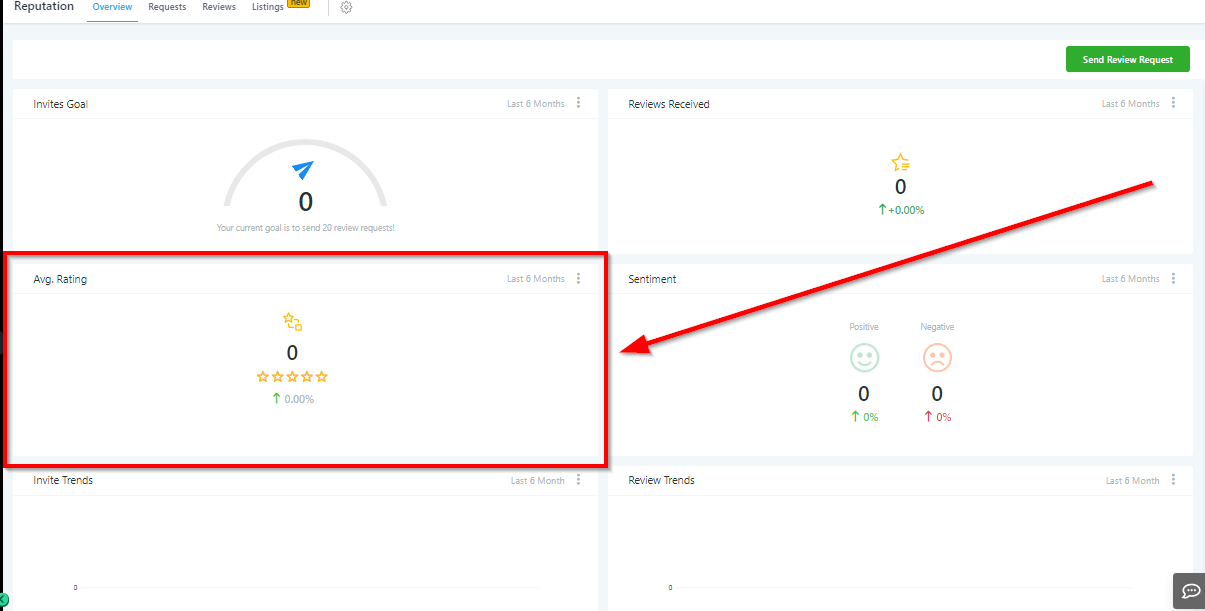The width and height of the screenshot is (1205, 611).
Task: Open Sentiment card three-dot menu
Action: 1173,279
